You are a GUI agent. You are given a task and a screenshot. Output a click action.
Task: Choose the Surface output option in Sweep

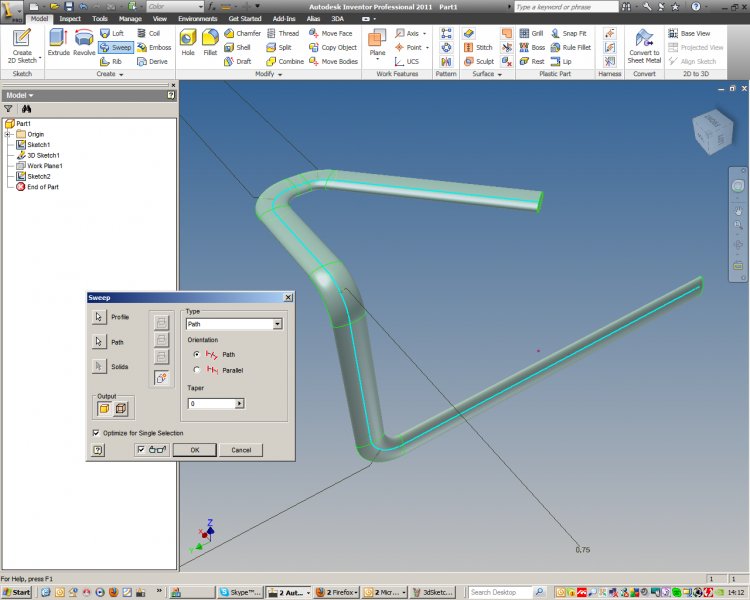click(120, 408)
